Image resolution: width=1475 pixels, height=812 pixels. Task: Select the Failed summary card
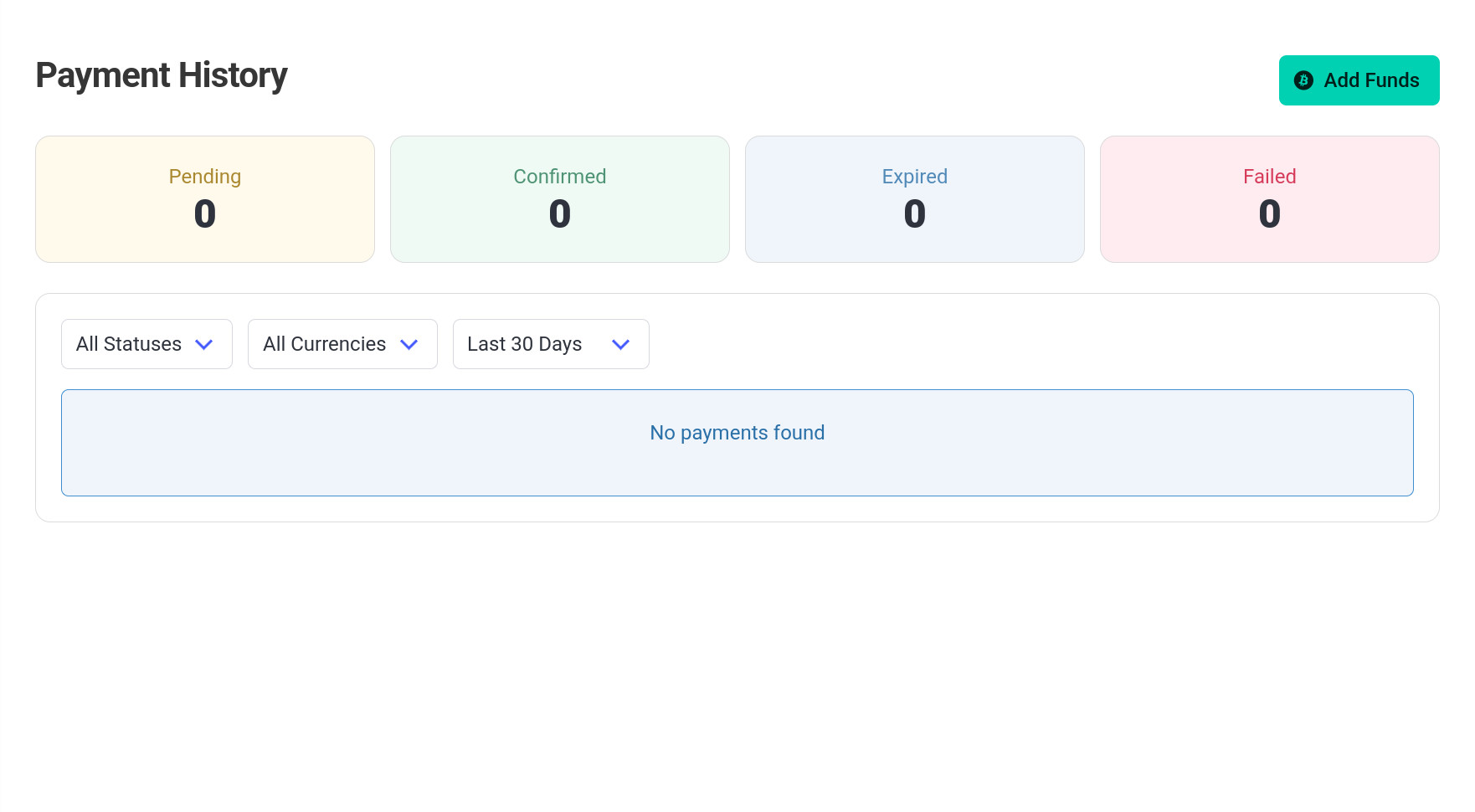click(1269, 198)
